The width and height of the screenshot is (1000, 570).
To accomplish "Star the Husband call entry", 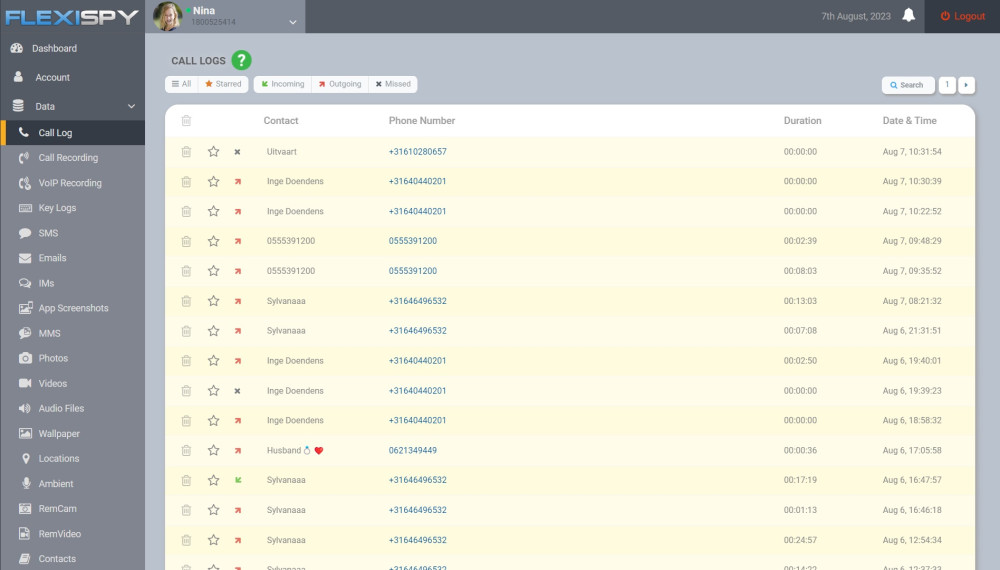I will click(213, 451).
